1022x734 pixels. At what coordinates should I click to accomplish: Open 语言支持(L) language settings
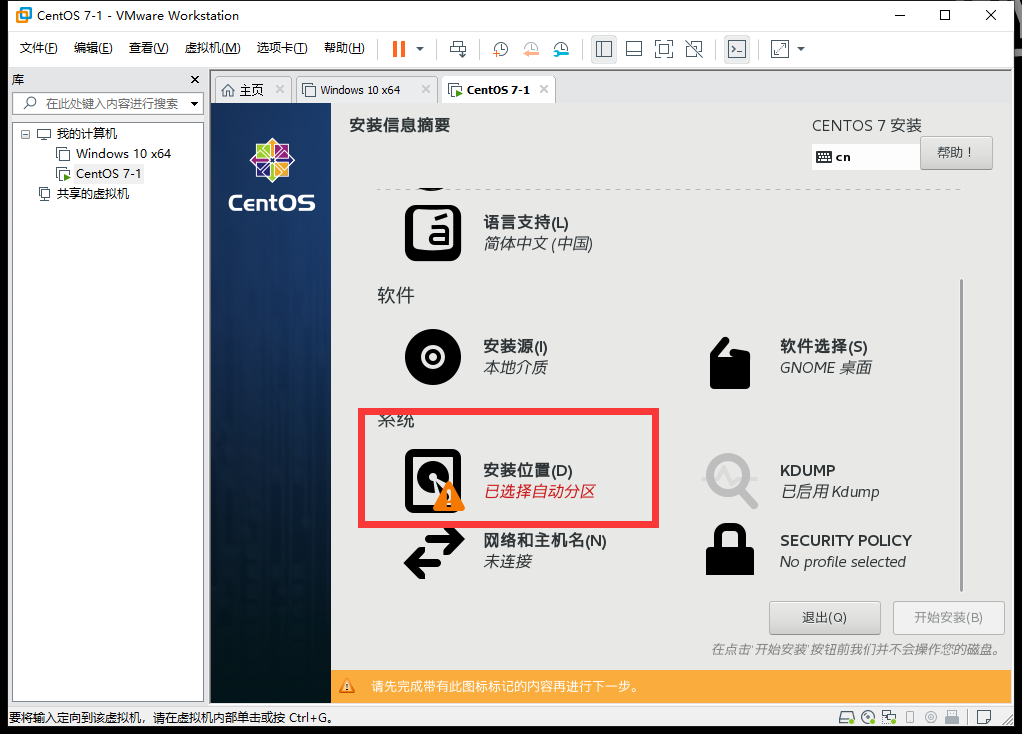(499, 233)
